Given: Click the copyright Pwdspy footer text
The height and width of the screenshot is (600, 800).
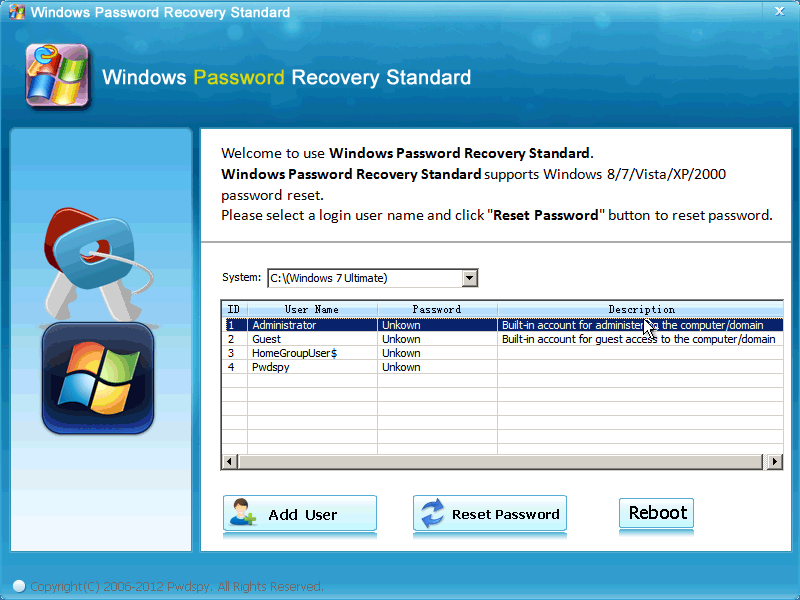Looking at the screenshot, I should 177,586.
